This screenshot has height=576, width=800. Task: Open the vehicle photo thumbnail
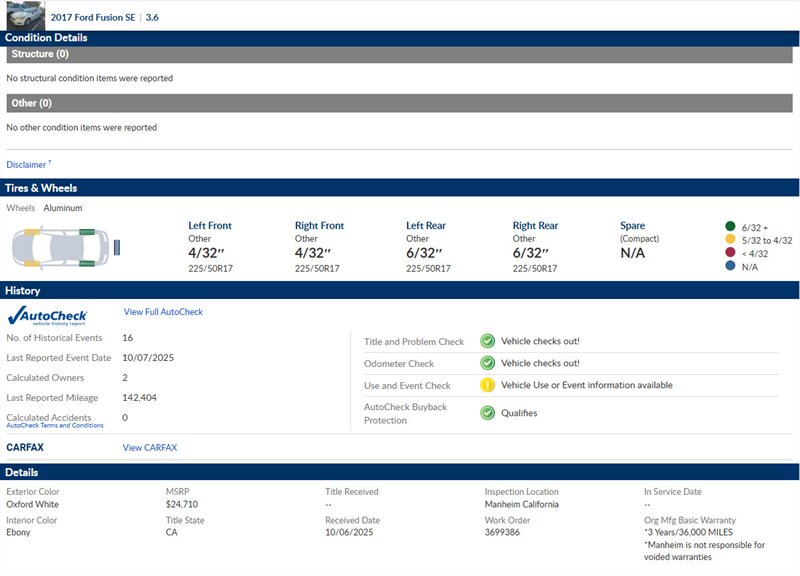coord(25,15)
